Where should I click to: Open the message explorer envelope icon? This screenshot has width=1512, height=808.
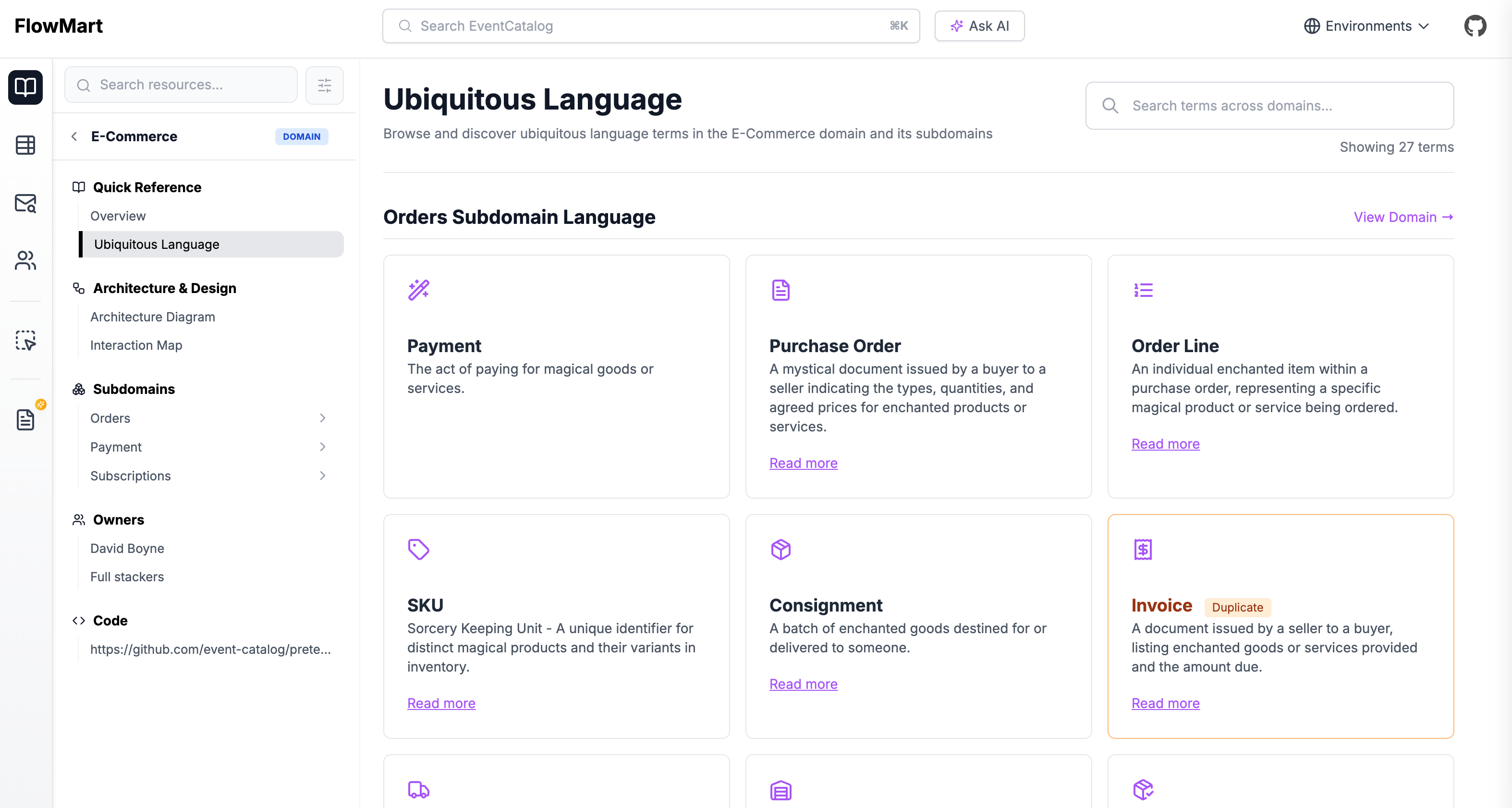[25, 203]
